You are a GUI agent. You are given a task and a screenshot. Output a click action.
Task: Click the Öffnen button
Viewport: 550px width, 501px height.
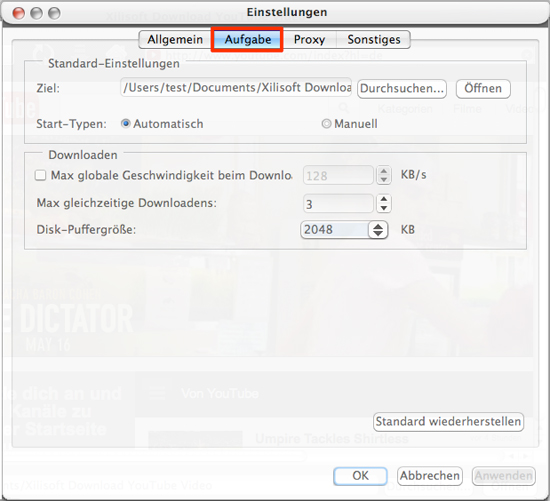tap(483, 88)
